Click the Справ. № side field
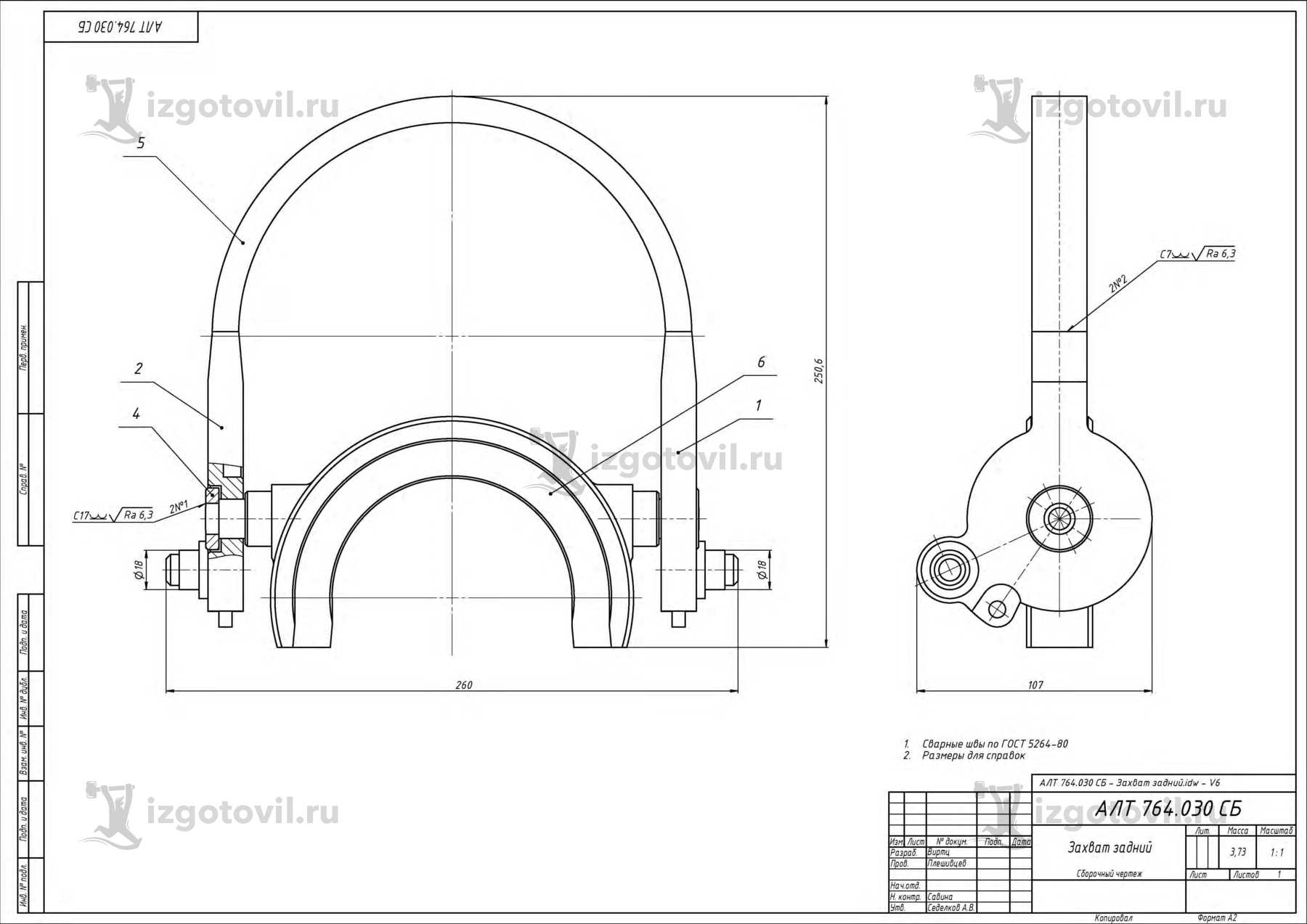Image resolution: width=1307 pixels, height=924 pixels. point(24,478)
